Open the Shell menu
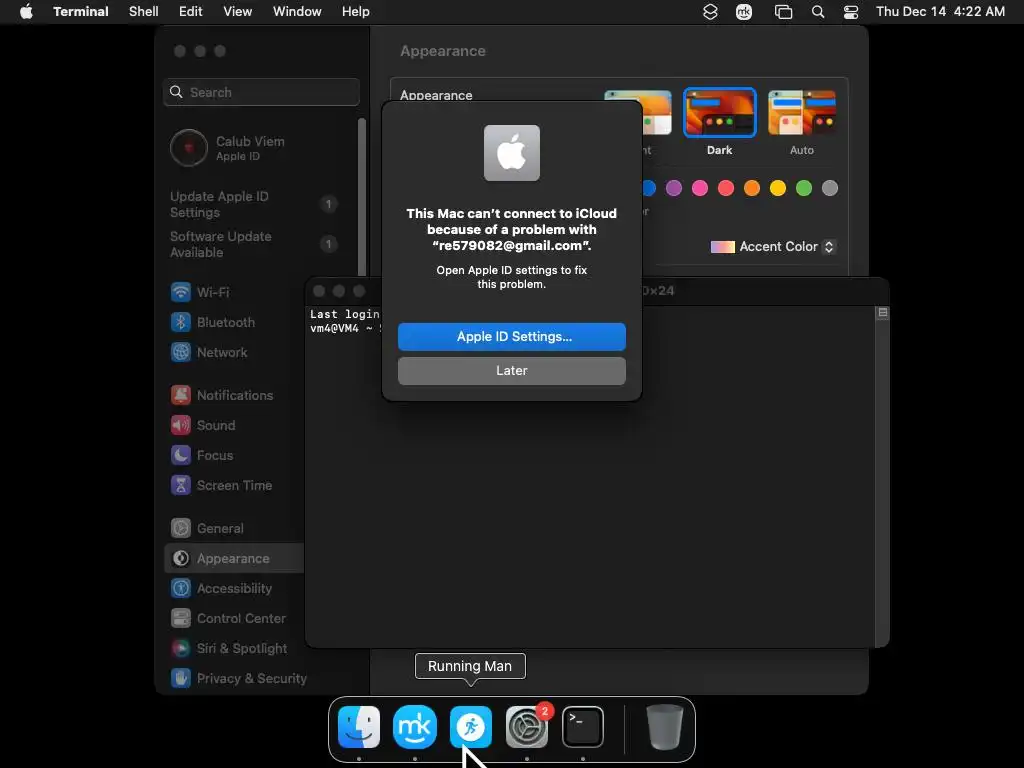The width and height of the screenshot is (1024, 768). (x=144, y=12)
